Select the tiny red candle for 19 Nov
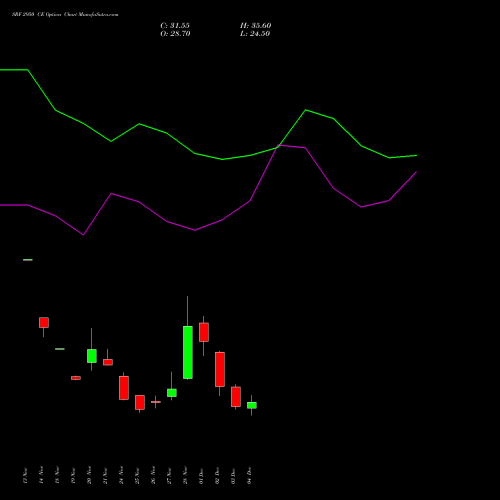The height and width of the screenshot is (500, 500). pyautogui.click(x=76, y=378)
